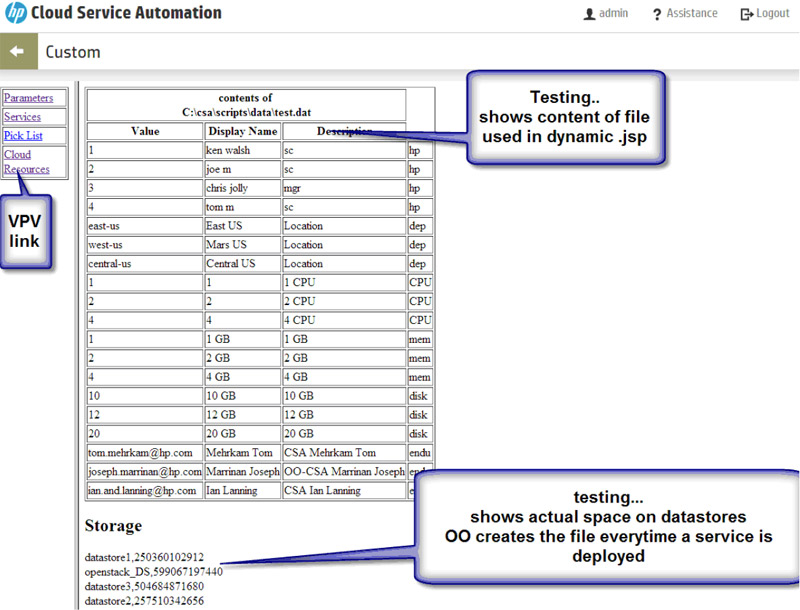The image size is (800, 610).
Task: Select the tom.mehrkam@hp.com cell
Action: tap(145, 452)
